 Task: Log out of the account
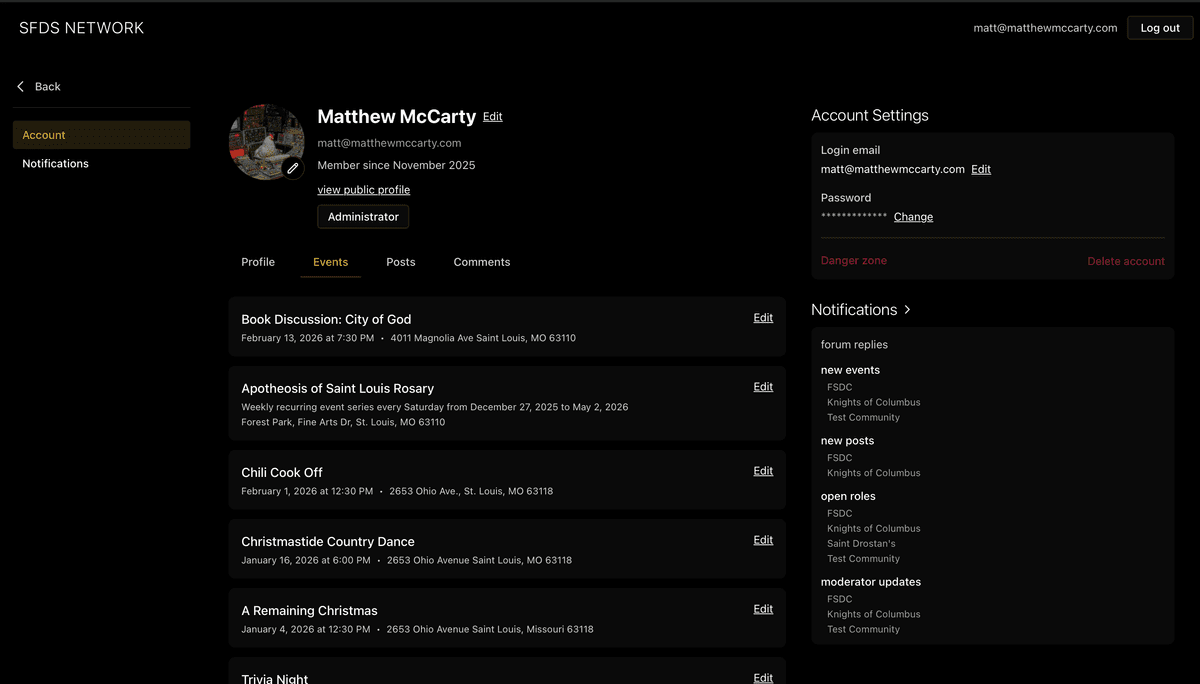click(x=1160, y=28)
